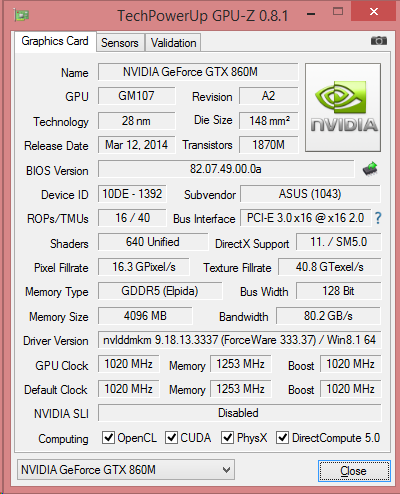Click the Die Size value 148 mm²
This screenshot has height=494, width=400.
point(268,121)
